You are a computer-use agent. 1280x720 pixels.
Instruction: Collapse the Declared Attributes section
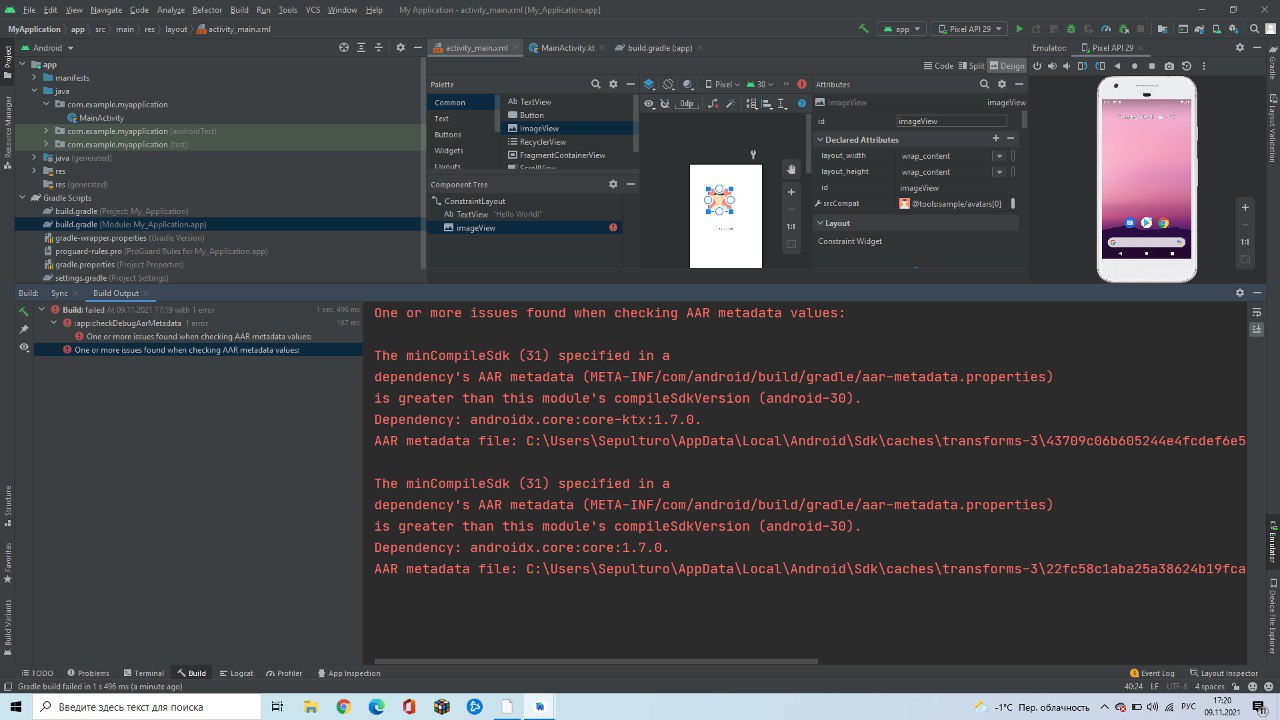tap(821, 140)
